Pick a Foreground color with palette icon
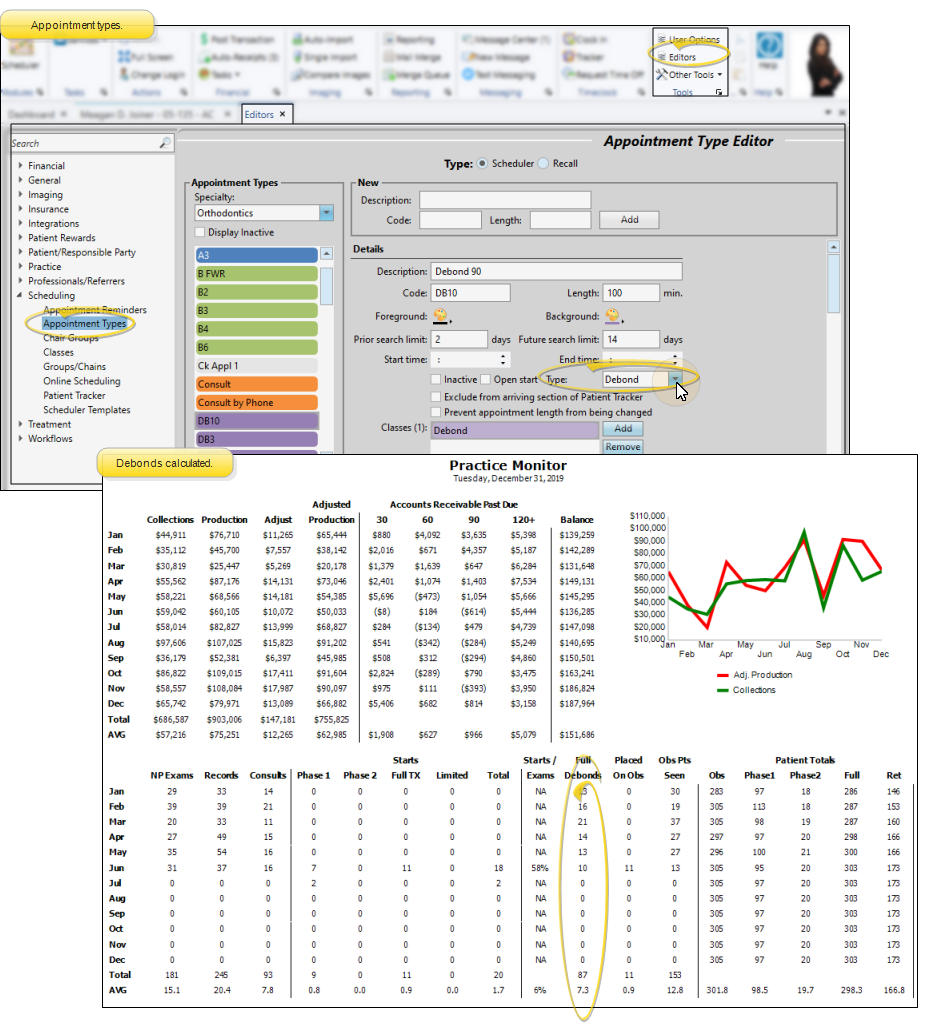 [441, 317]
